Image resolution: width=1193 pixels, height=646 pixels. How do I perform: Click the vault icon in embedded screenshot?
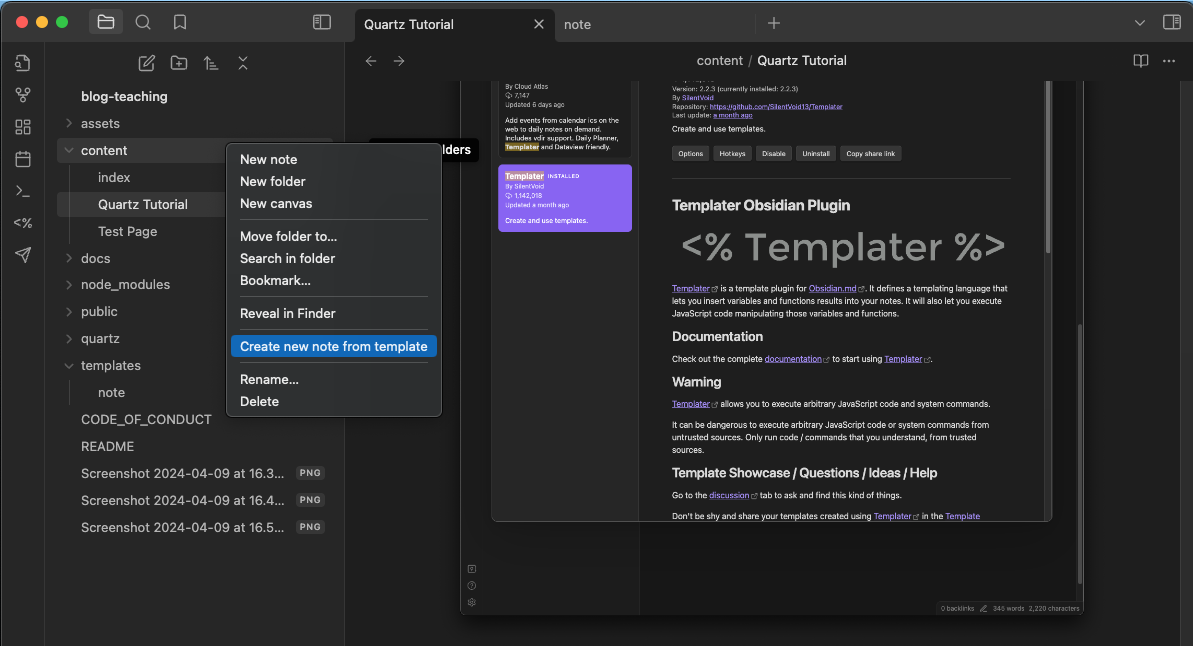click(472, 568)
